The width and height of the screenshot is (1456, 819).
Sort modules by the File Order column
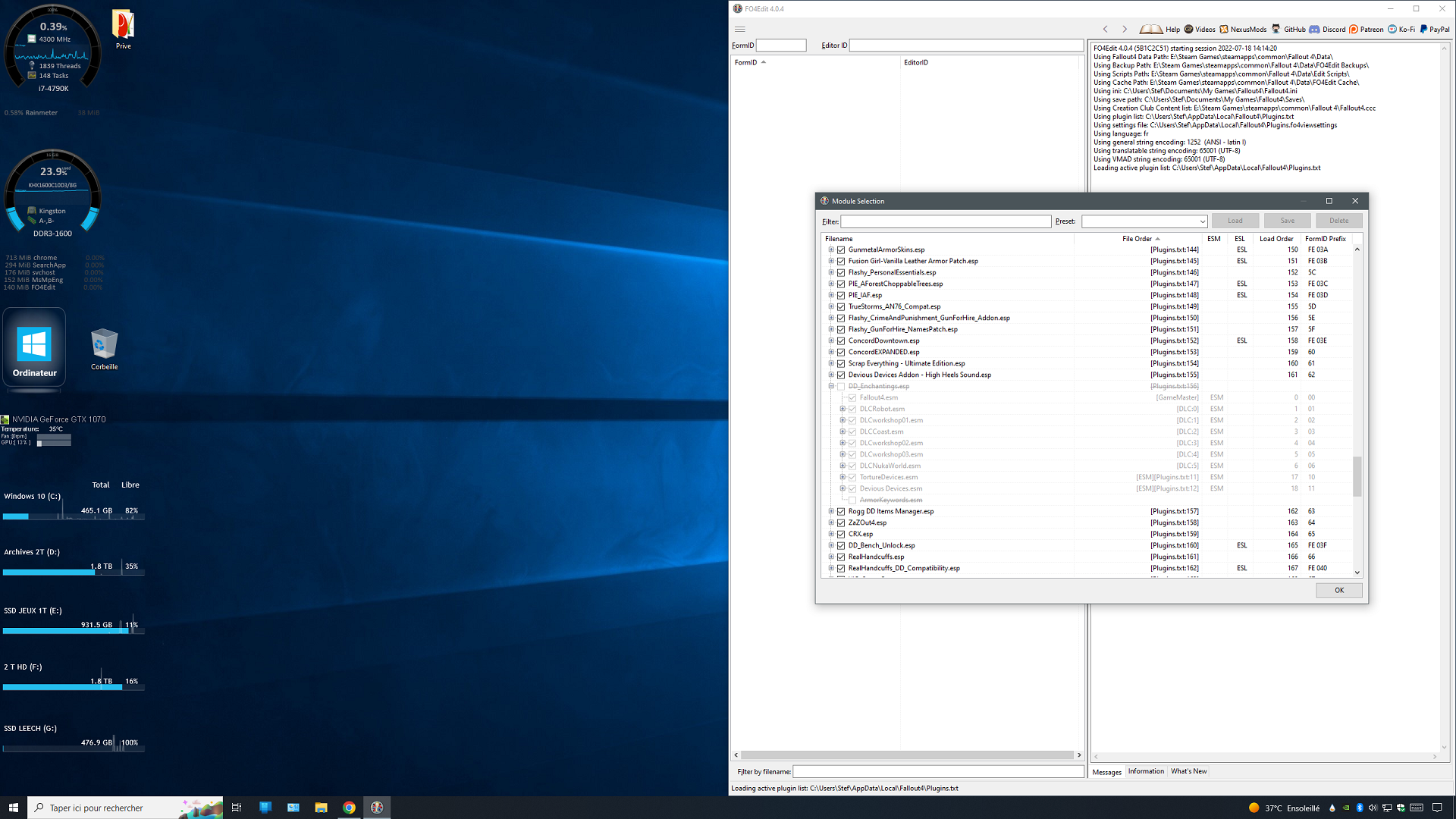(x=1139, y=239)
